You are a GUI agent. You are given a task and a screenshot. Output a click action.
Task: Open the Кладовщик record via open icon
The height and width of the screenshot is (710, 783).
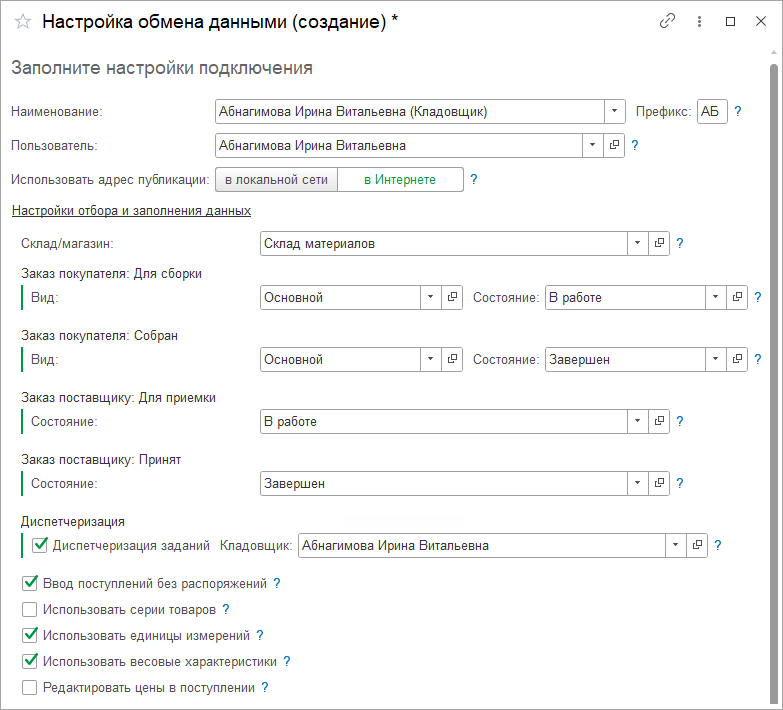click(698, 545)
